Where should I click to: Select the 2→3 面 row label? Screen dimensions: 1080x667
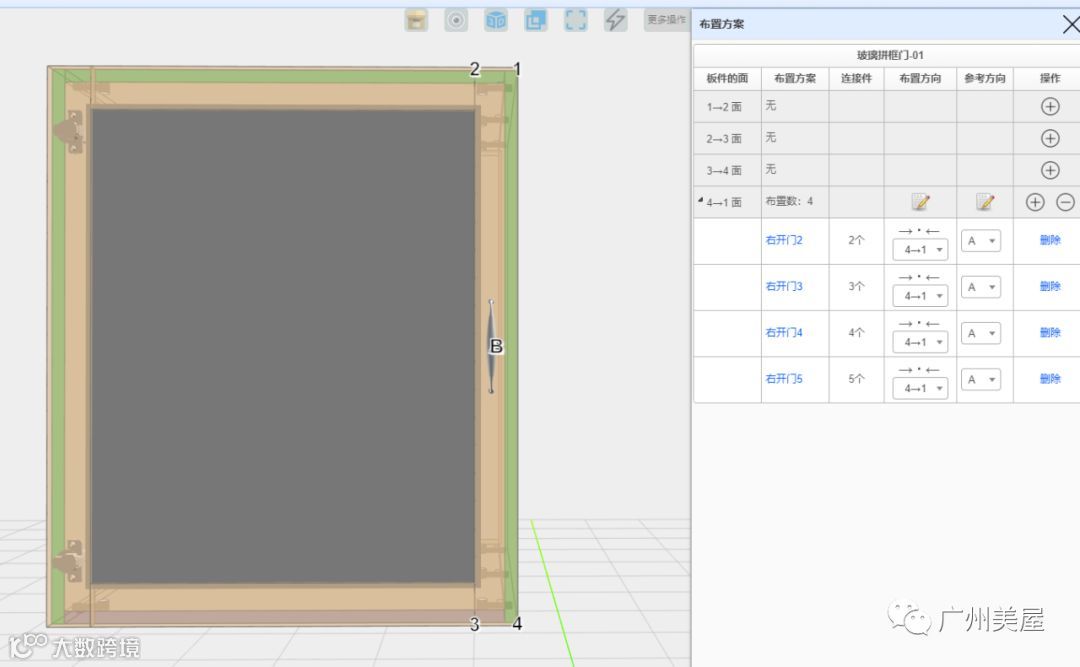(724, 138)
